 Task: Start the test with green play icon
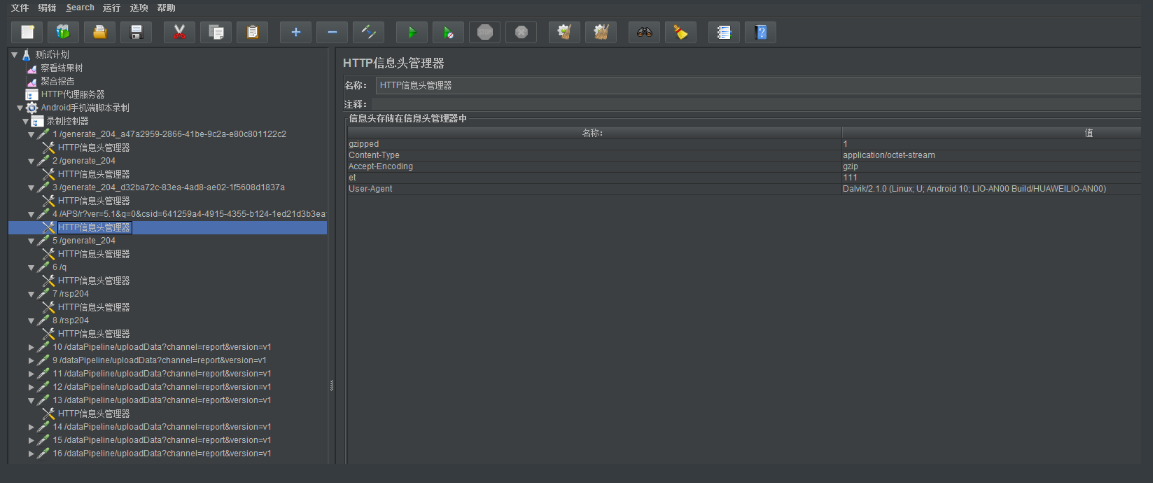tap(412, 32)
